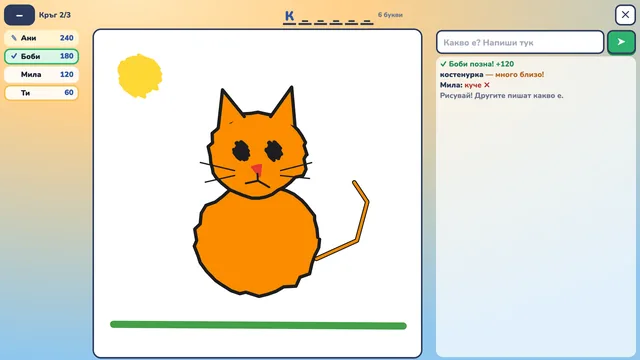Click the green ground line on canvas
Viewport: 640px width, 360px height.
click(x=258, y=325)
